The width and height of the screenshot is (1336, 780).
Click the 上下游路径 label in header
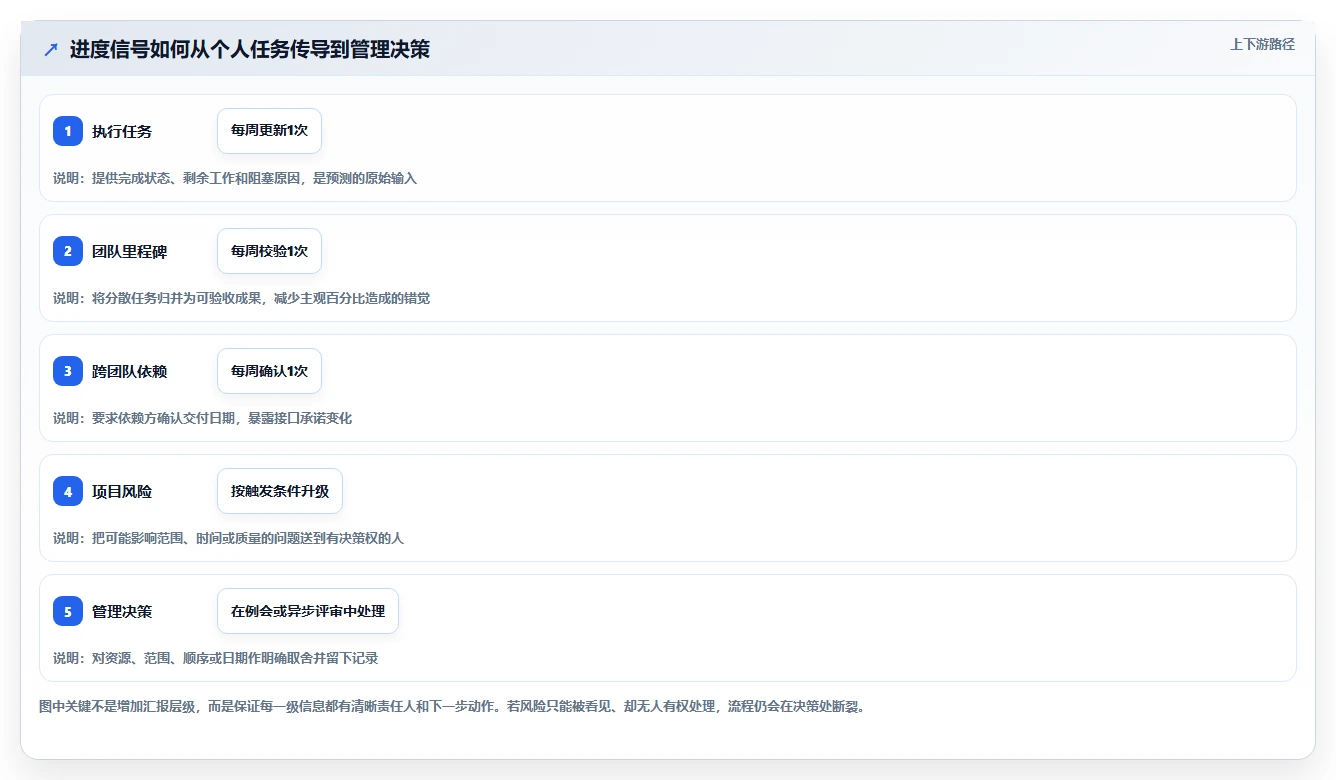click(1262, 44)
